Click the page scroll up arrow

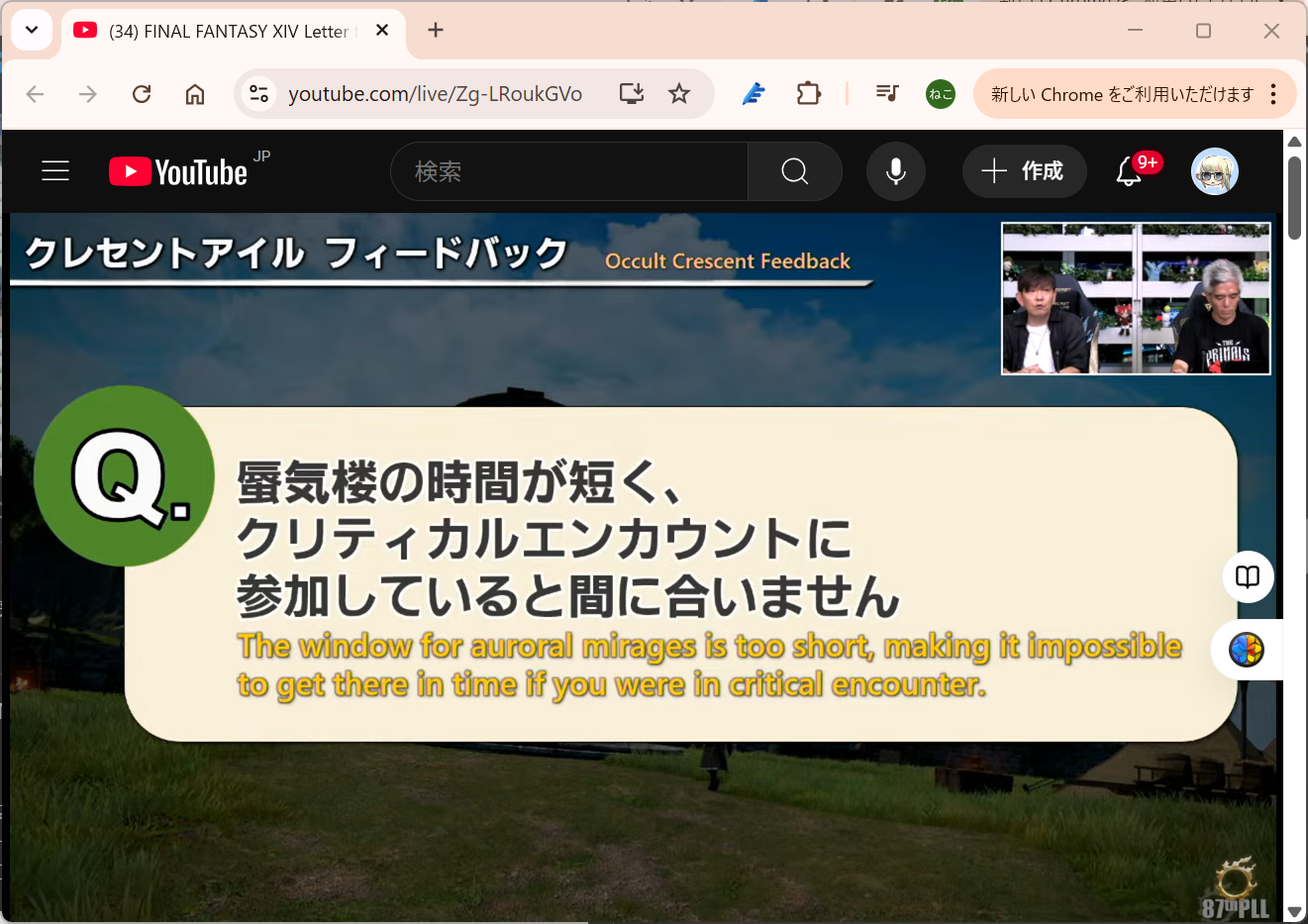(1294, 142)
